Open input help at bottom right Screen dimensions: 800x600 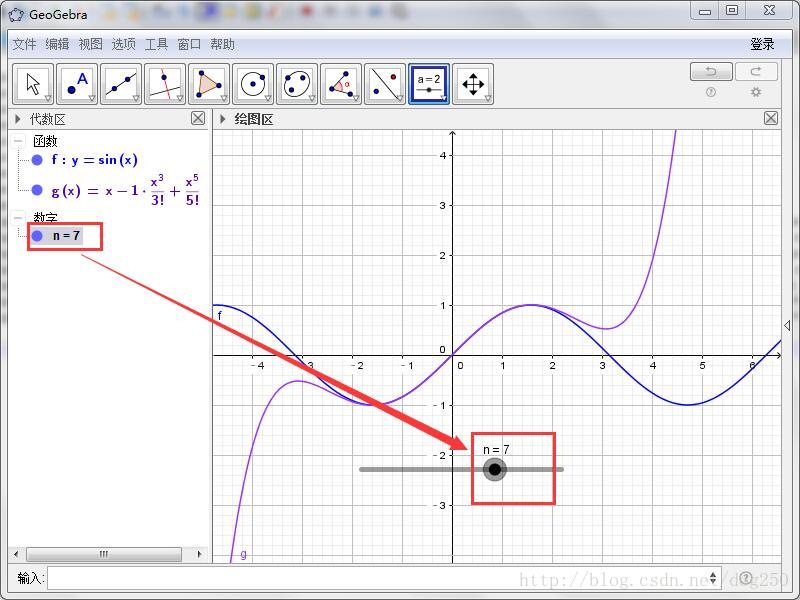pyautogui.click(x=745, y=578)
